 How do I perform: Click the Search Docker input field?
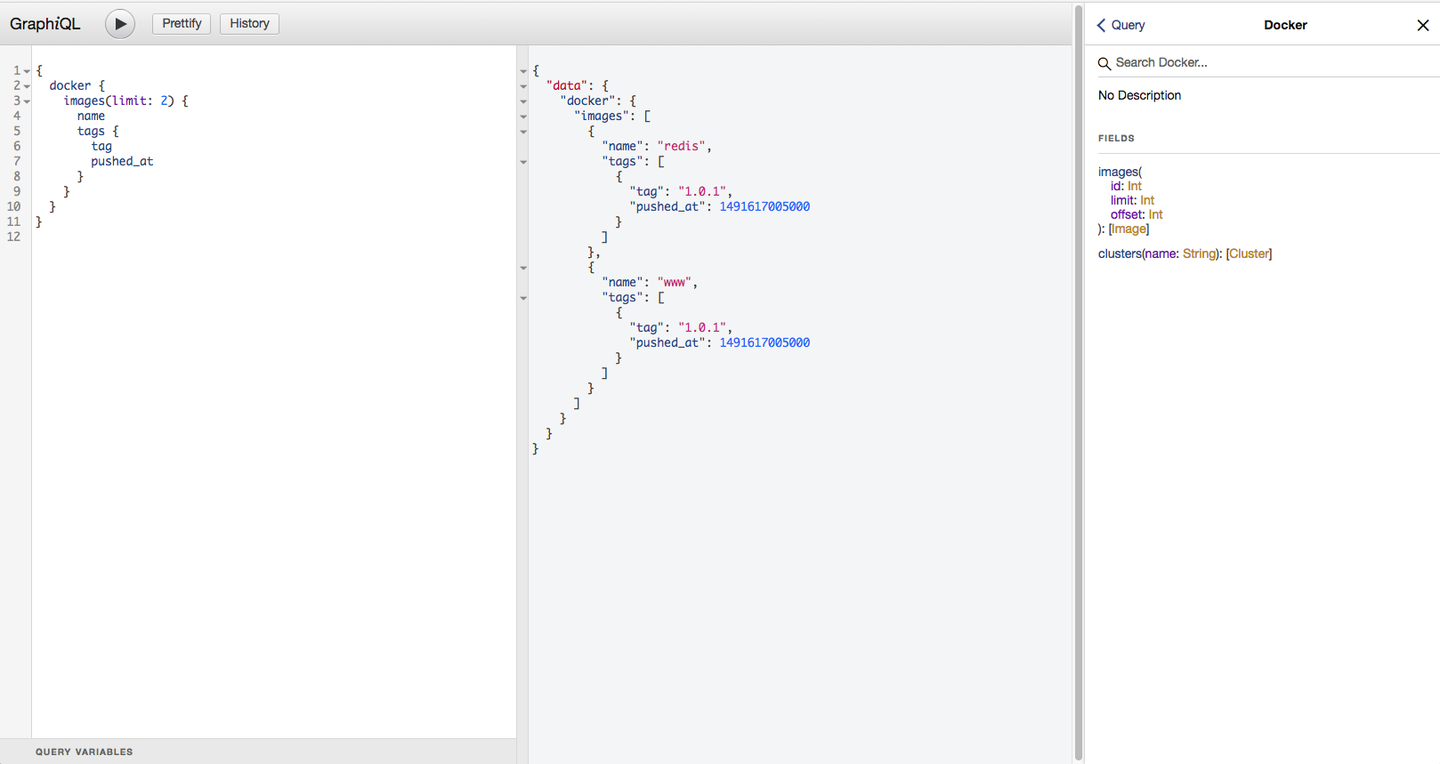(1200, 62)
